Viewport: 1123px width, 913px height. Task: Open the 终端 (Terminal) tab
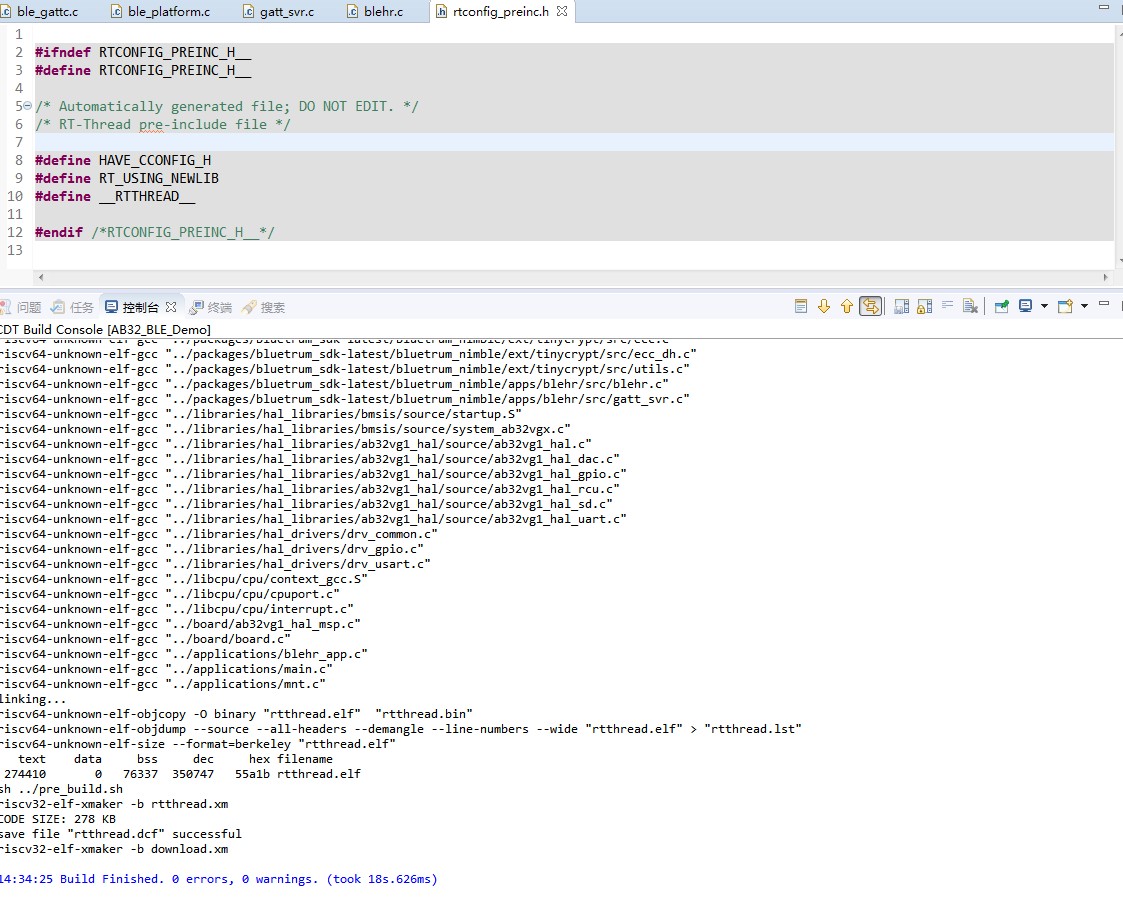pyautogui.click(x=211, y=307)
